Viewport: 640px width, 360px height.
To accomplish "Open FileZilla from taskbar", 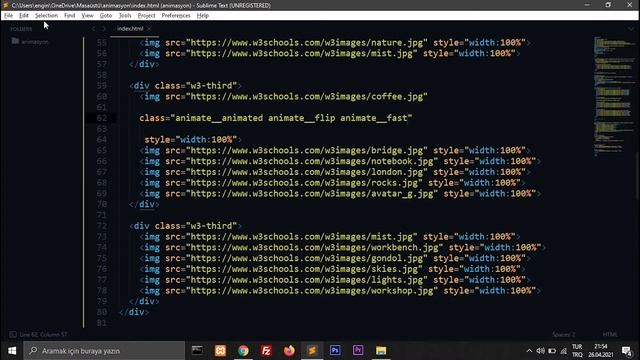I will coord(266,351).
